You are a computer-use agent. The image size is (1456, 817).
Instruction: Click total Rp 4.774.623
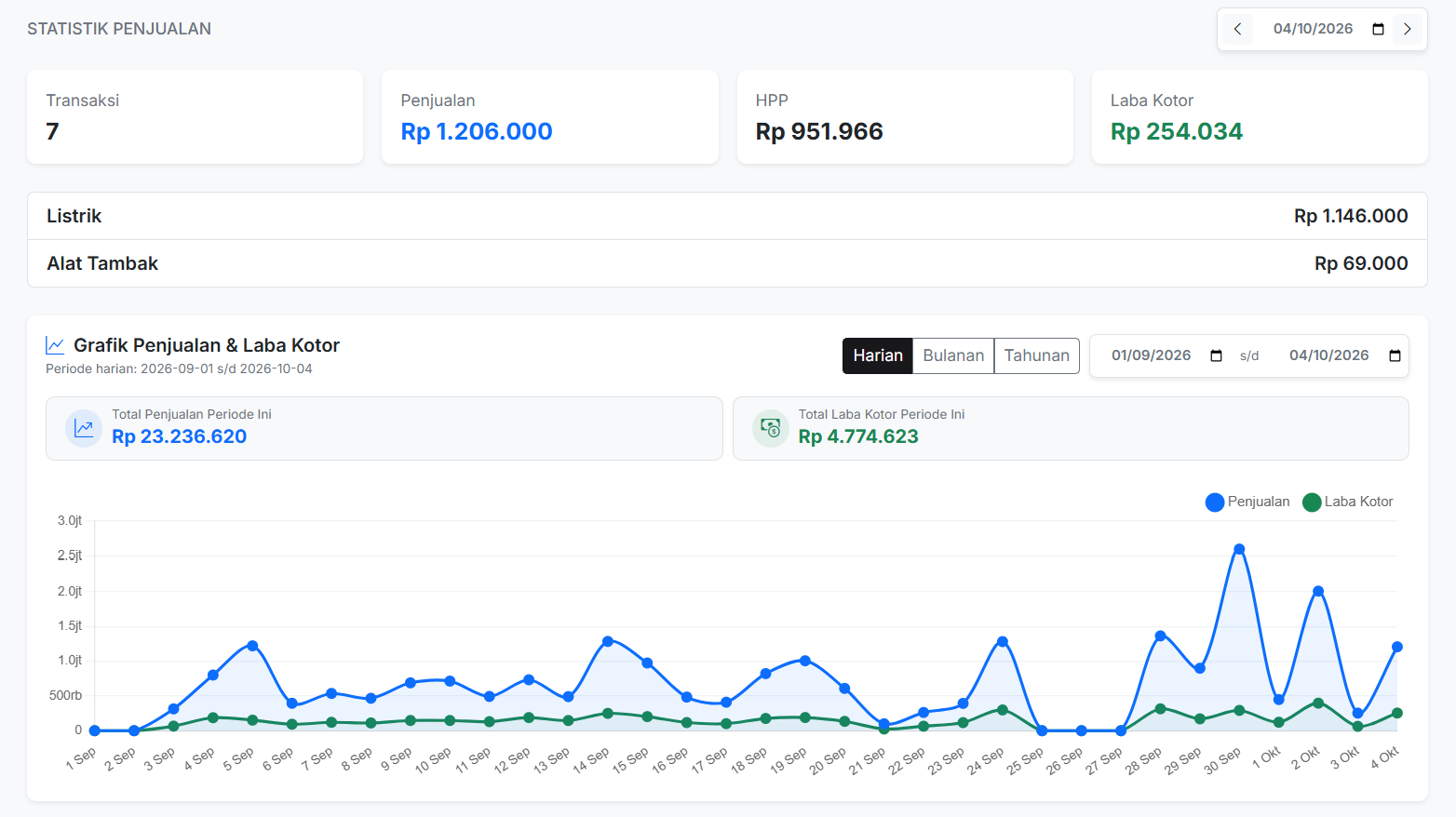[858, 436]
